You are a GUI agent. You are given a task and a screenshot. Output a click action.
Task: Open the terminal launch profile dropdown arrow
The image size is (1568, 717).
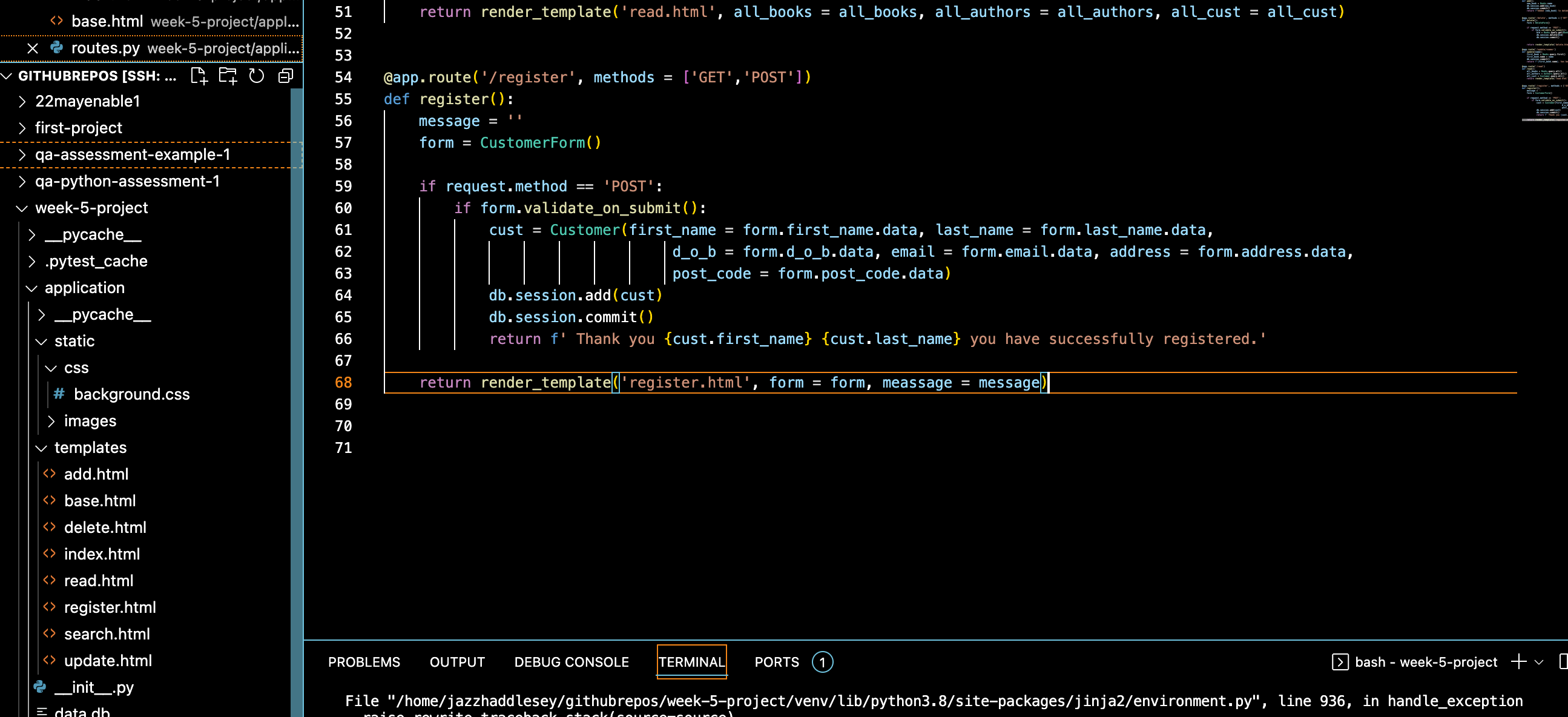coord(1540,662)
